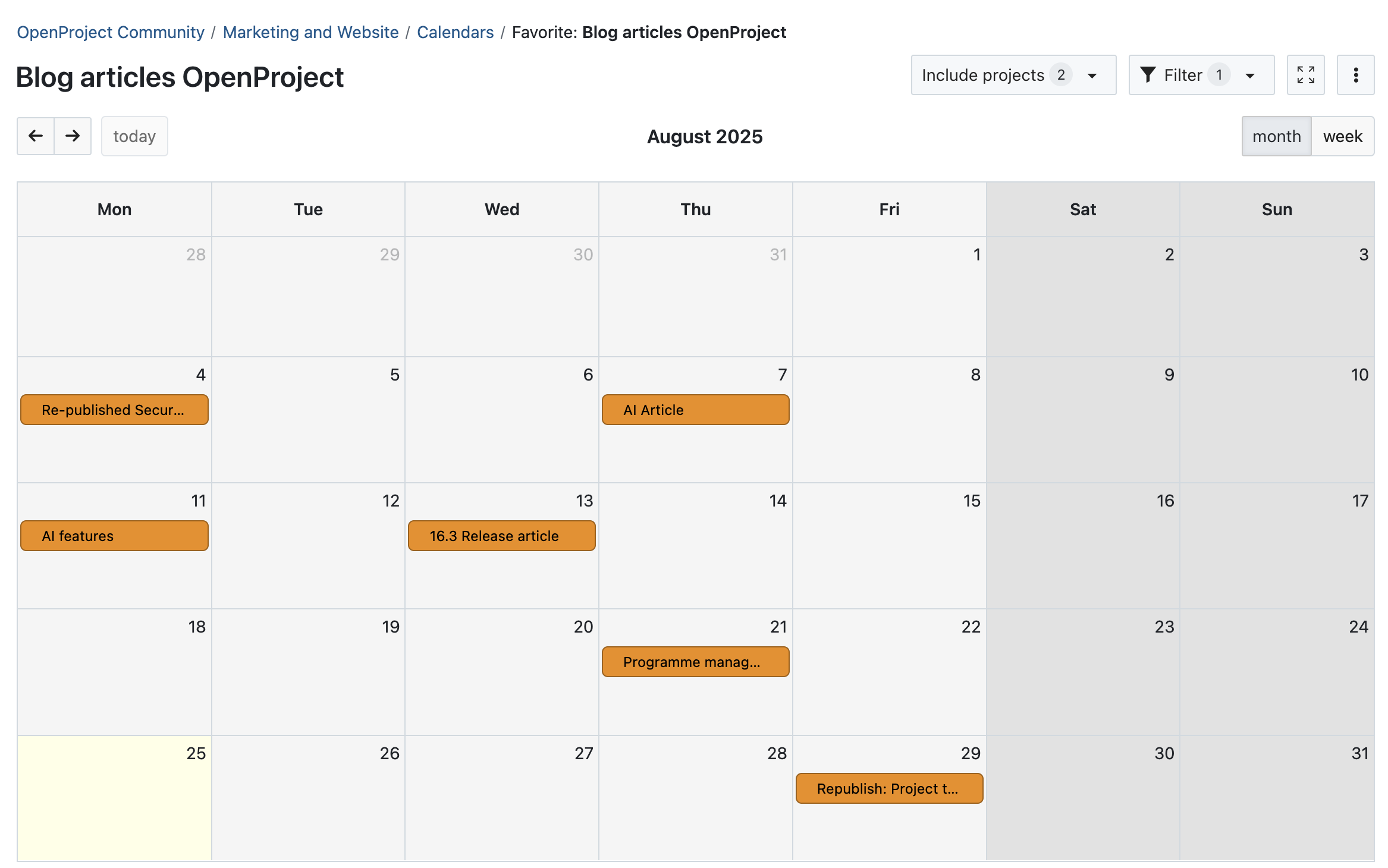The image size is (1388, 868).
Task: Open the three-dot options menu
Action: coord(1356,75)
